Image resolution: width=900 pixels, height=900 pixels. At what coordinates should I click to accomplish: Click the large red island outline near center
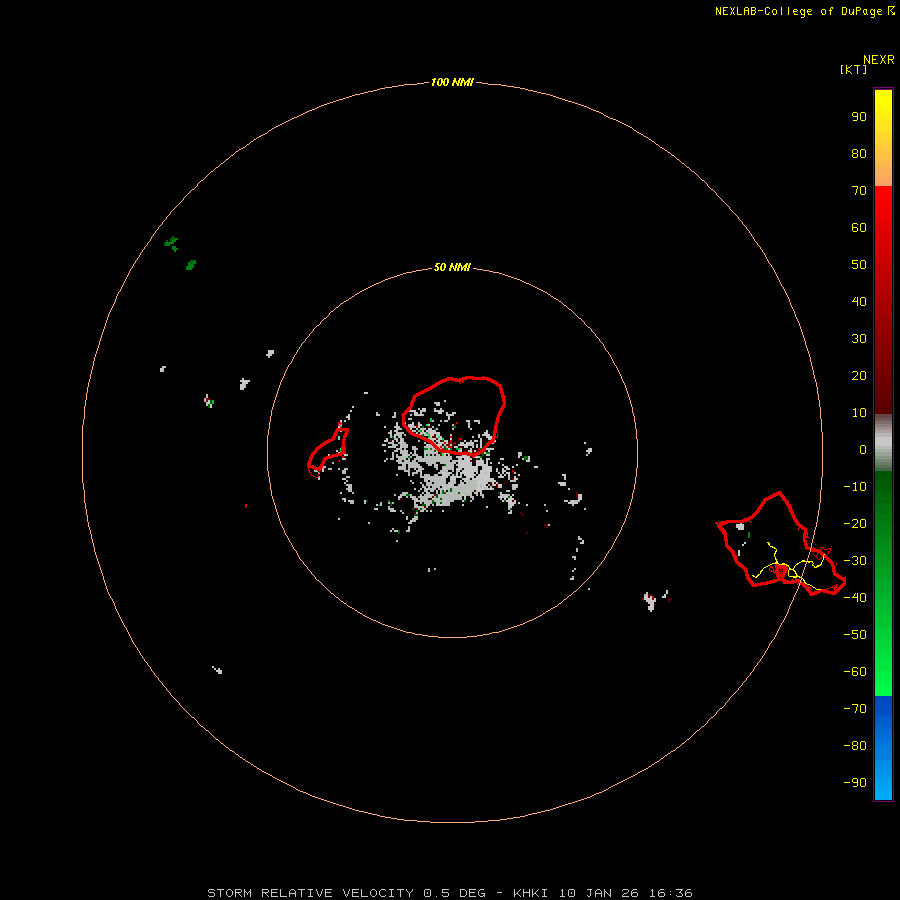coord(453,416)
